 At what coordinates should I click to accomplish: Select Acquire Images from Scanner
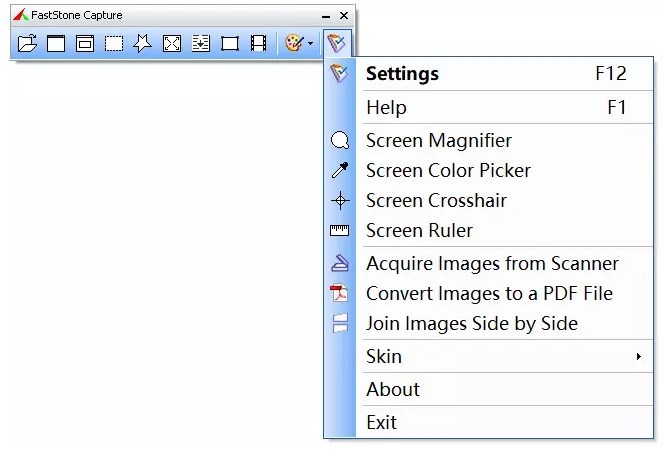coord(492,264)
